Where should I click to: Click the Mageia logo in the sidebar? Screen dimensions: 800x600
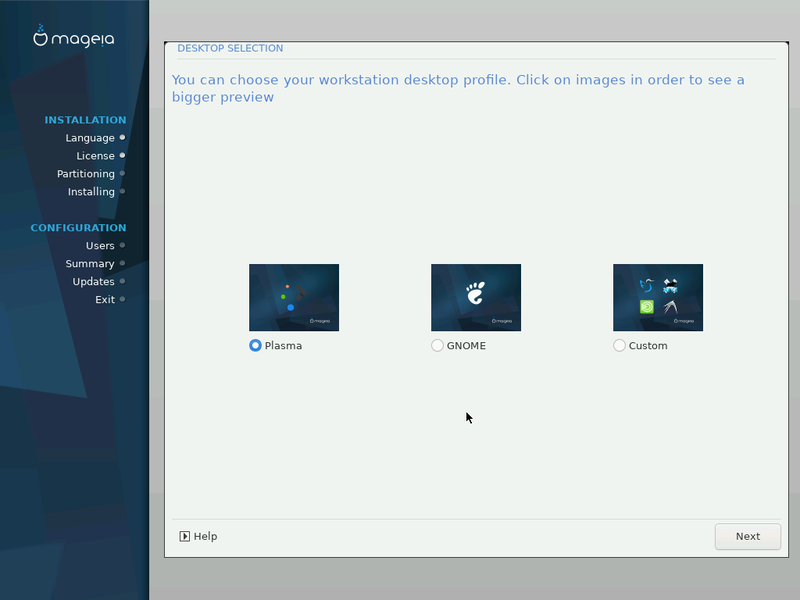pos(74,37)
